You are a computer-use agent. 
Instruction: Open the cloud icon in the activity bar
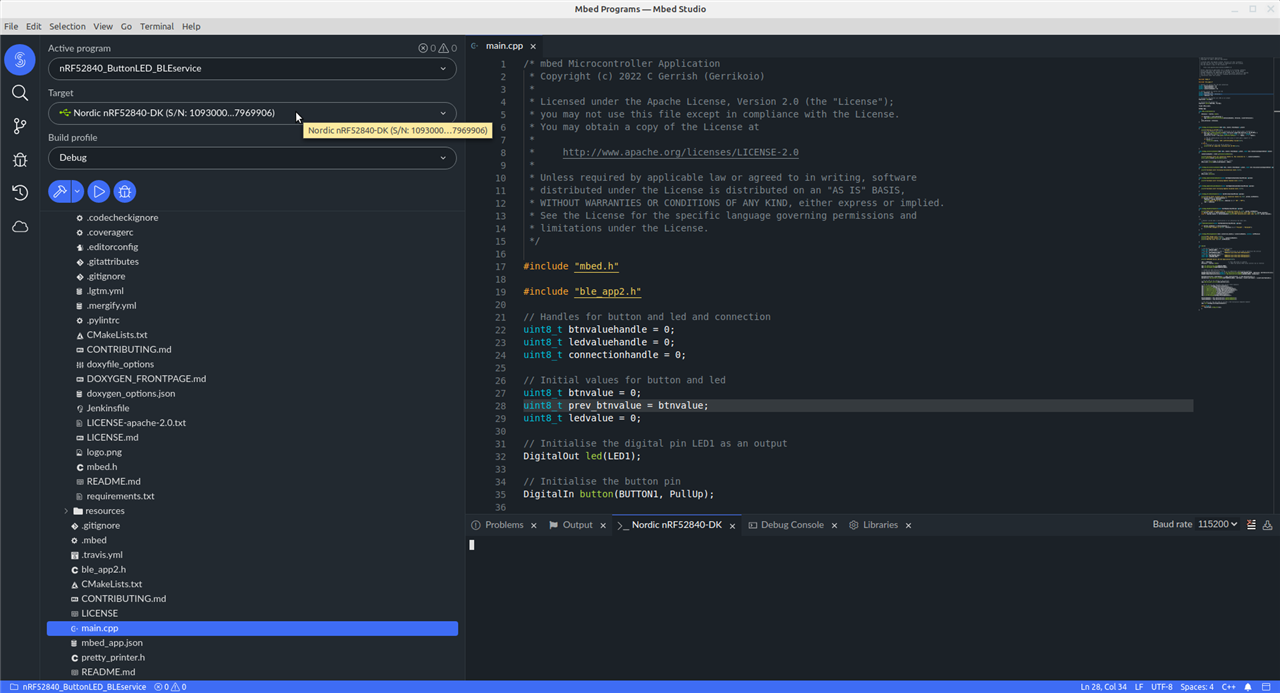click(20, 227)
